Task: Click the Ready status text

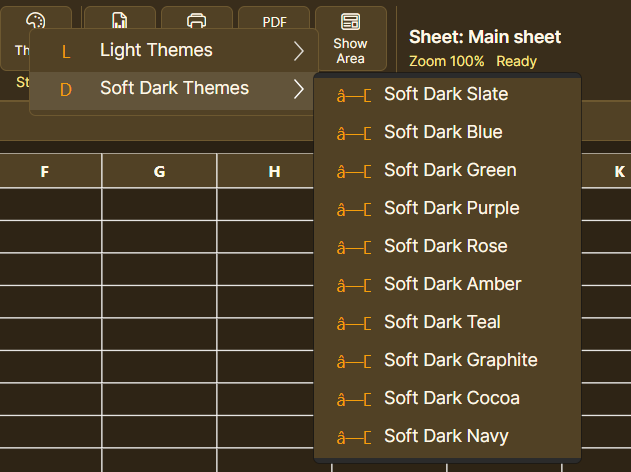Action: [516, 61]
